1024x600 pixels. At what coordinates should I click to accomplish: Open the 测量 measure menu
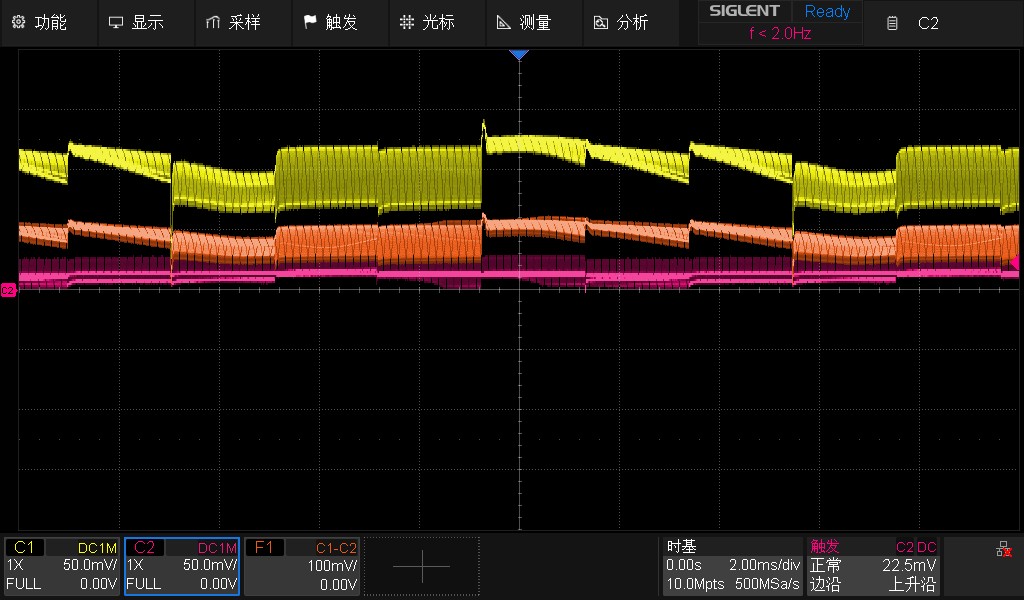(x=523, y=22)
